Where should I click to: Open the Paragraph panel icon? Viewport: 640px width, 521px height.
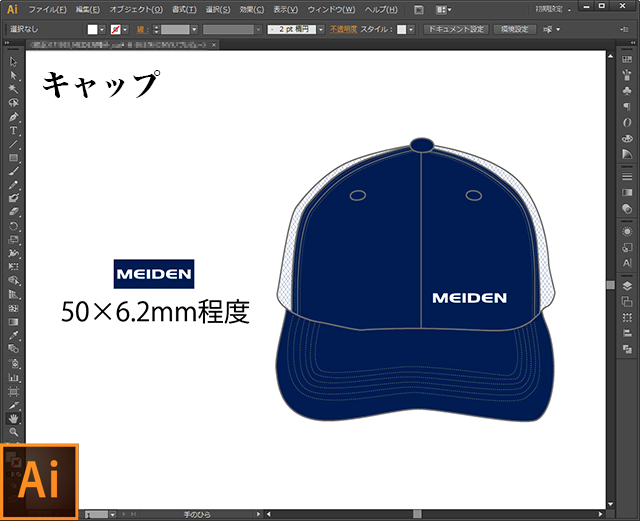(x=627, y=107)
